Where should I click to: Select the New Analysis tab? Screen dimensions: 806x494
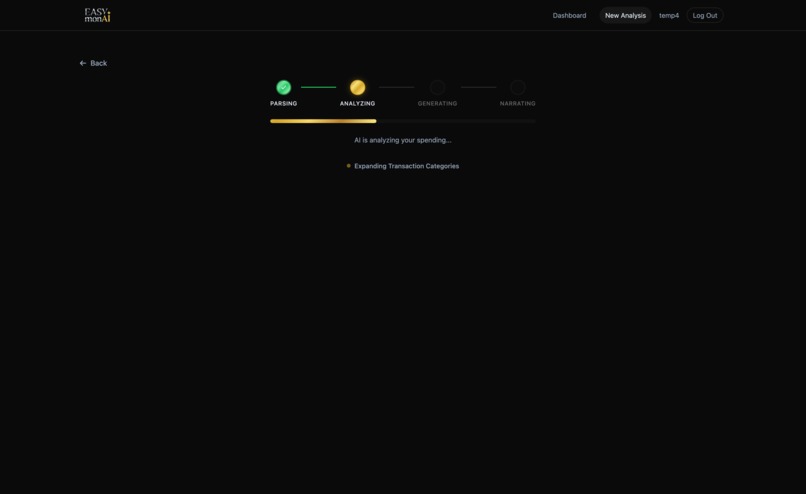625,15
